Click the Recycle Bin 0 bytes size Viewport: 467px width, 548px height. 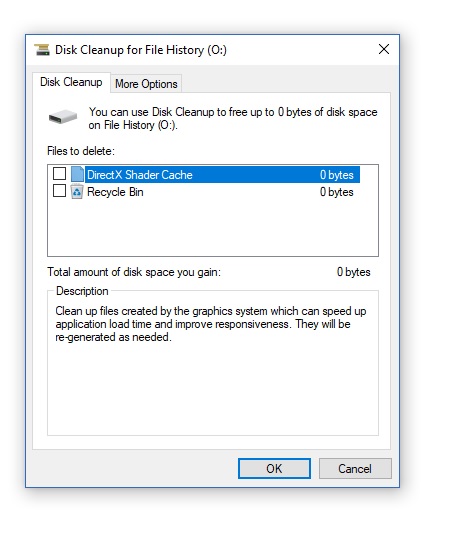pos(337,192)
